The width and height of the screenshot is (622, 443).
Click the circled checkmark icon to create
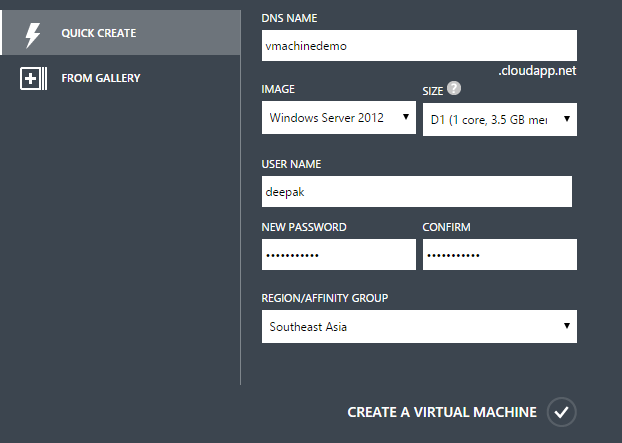tap(563, 412)
